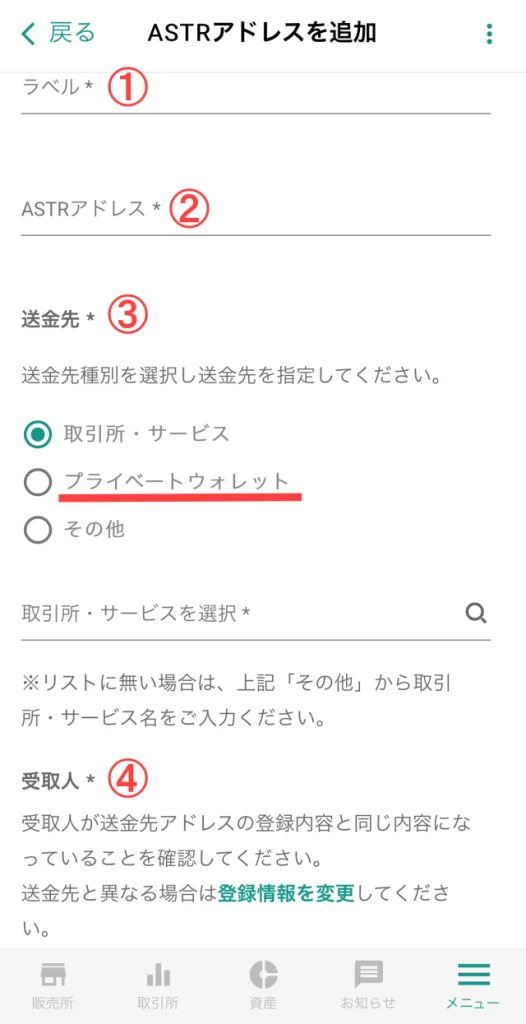Tap the 資産 pie chart icon
Image resolution: width=526 pixels, height=1024 pixels.
(263, 975)
